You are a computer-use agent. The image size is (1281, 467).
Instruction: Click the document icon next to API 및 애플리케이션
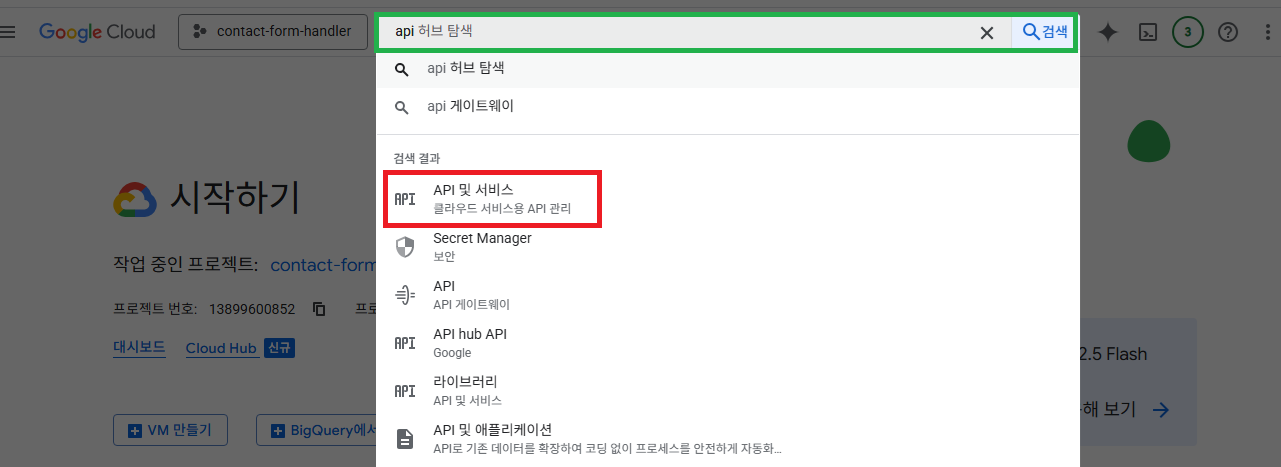405,438
